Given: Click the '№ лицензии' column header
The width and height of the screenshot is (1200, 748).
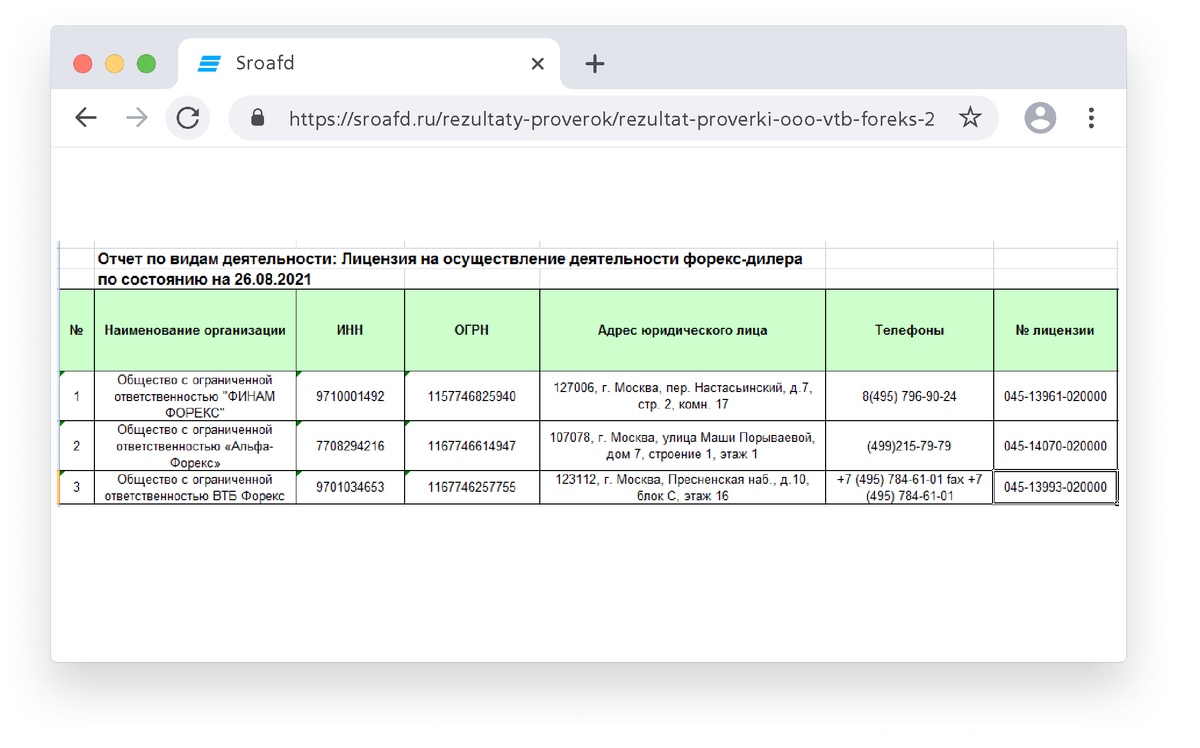Looking at the screenshot, I should tap(1055, 330).
